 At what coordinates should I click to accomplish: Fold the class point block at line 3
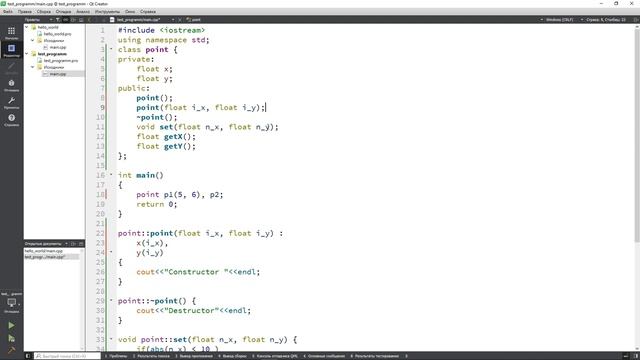(111, 49)
